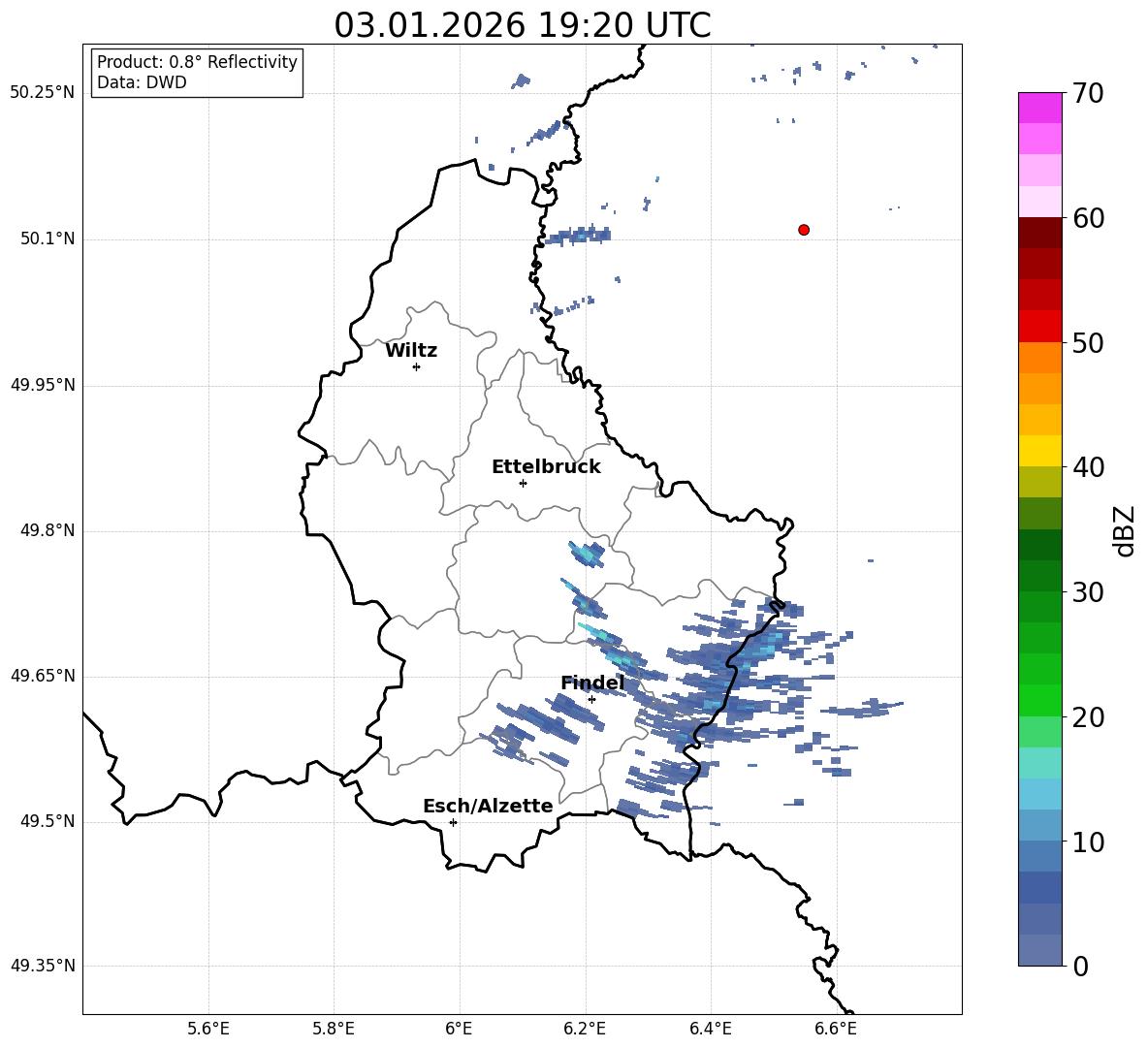Image resolution: width=1148 pixels, height=1048 pixels.
Task: Click the 6°E longitude label
Action: click(x=459, y=1030)
